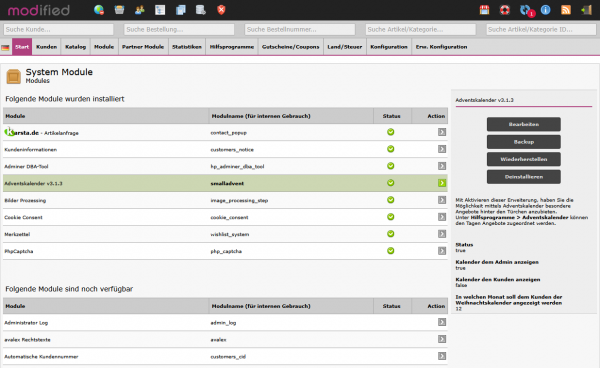
Task: Focus the Suche Bestellnummer search field
Action: pos(300,29)
